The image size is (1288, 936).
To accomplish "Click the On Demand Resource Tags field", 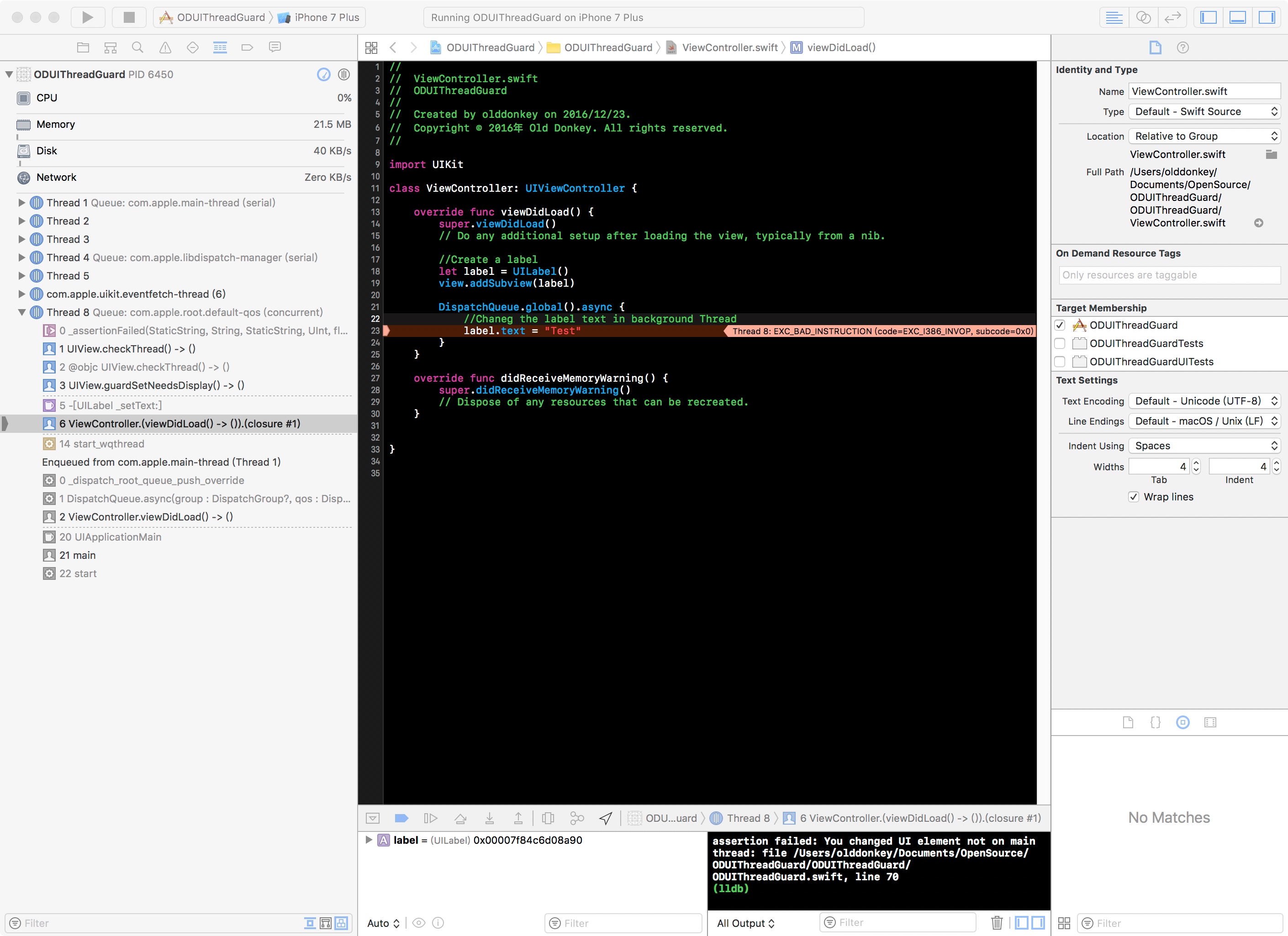I will coord(1169,275).
